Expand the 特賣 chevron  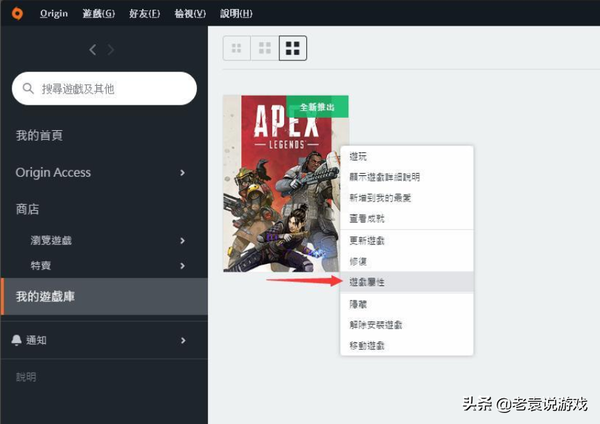[x=182, y=265]
